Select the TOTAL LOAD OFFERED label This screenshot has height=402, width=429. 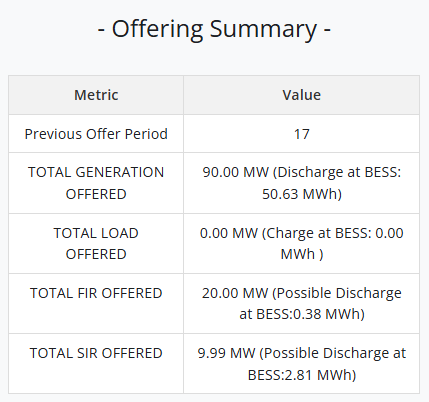click(96, 244)
